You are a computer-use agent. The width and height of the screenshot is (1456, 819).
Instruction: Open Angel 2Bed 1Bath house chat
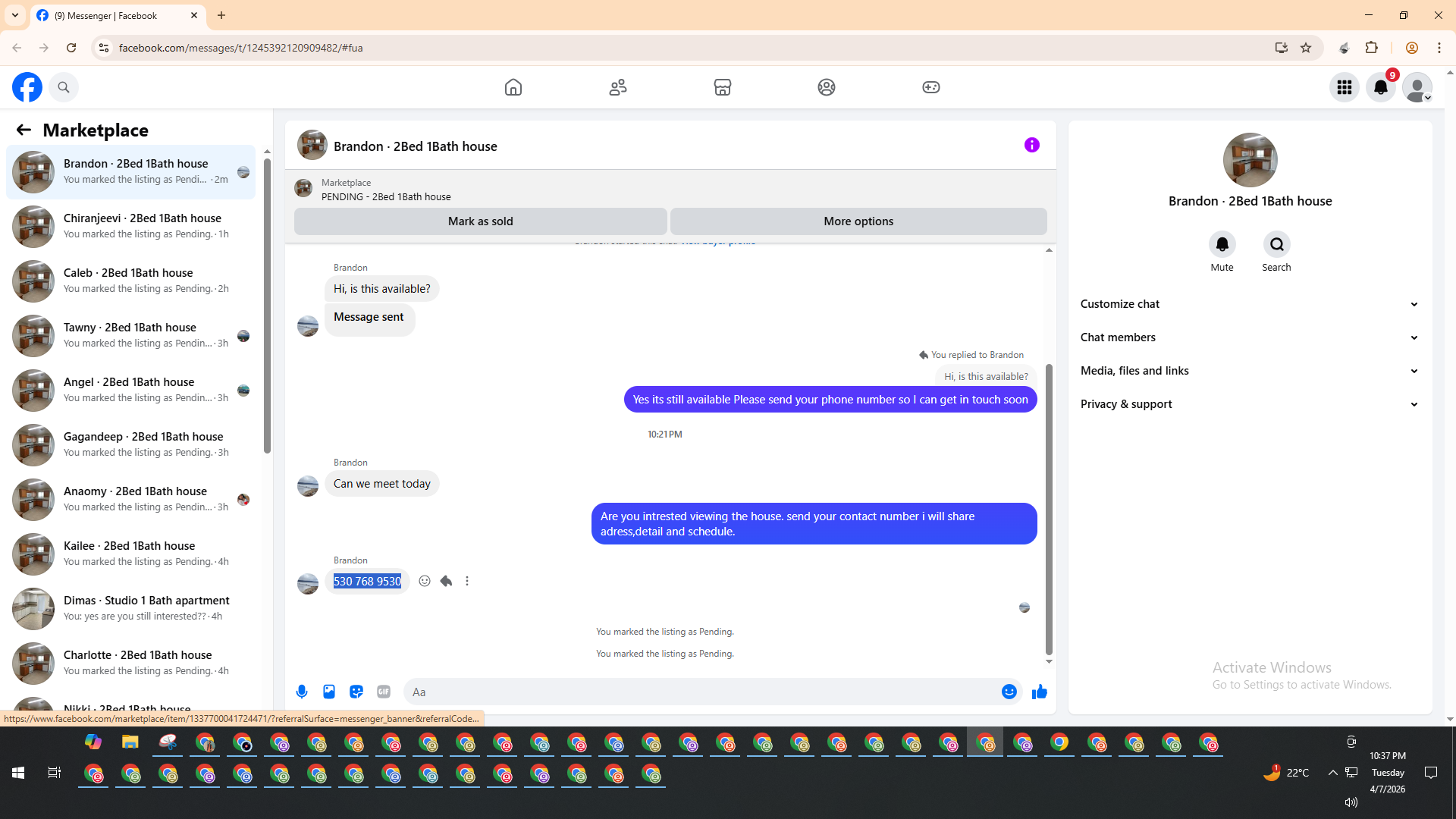[131, 391]
